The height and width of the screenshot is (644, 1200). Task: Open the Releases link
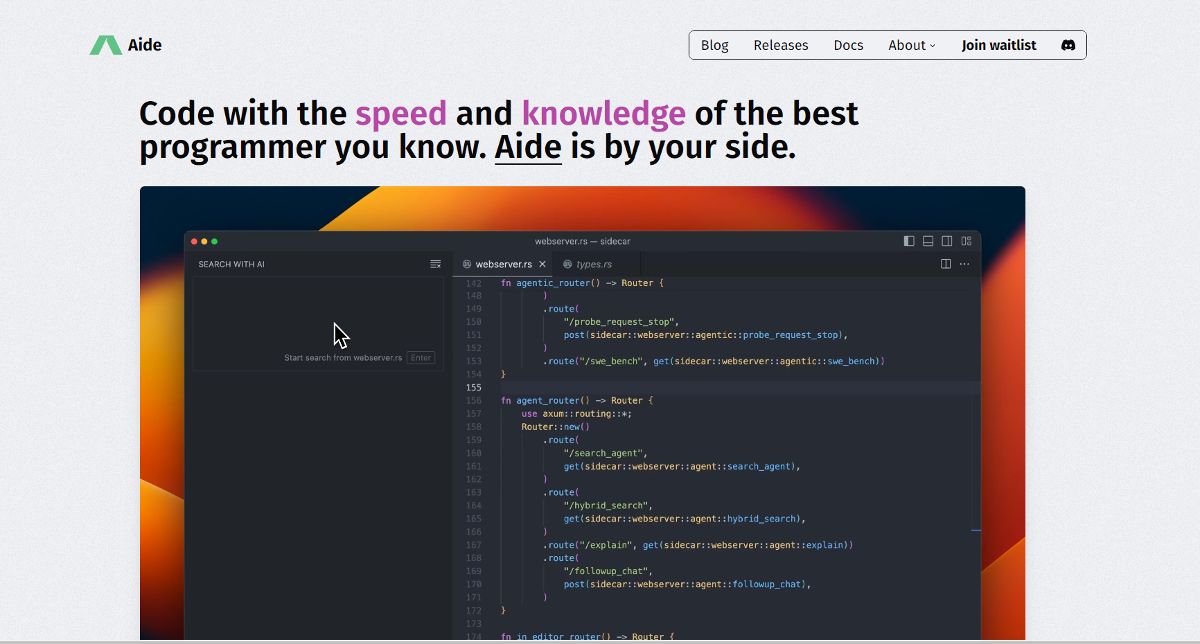click(781, 44)
